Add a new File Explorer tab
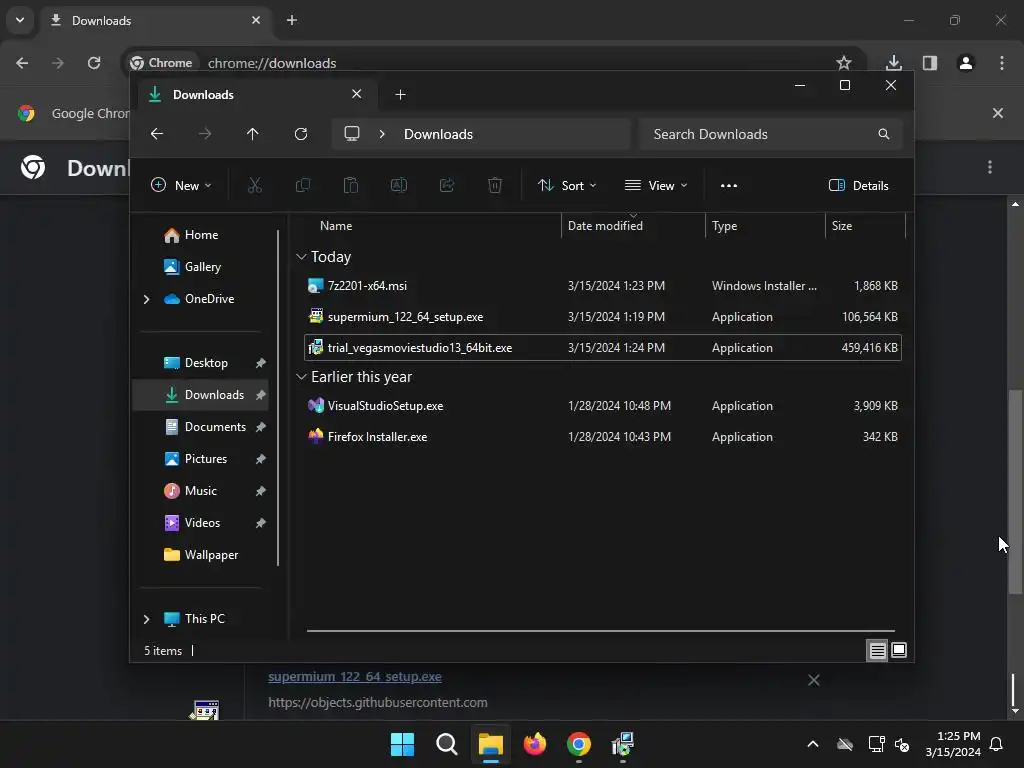The image size is (1024, 768). (400, 95)
